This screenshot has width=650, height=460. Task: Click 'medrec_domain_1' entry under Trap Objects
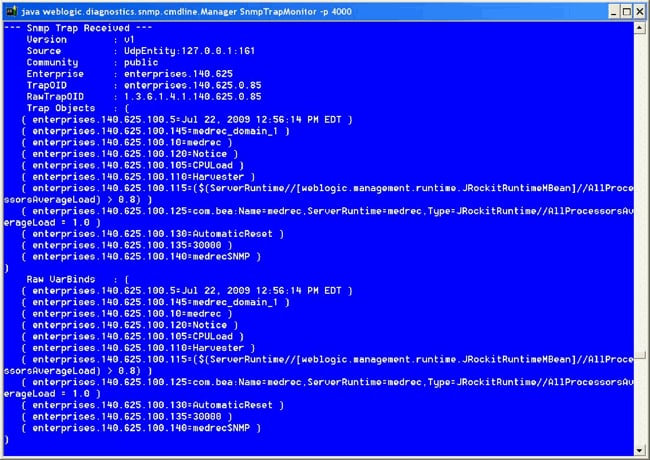[155, 131]
